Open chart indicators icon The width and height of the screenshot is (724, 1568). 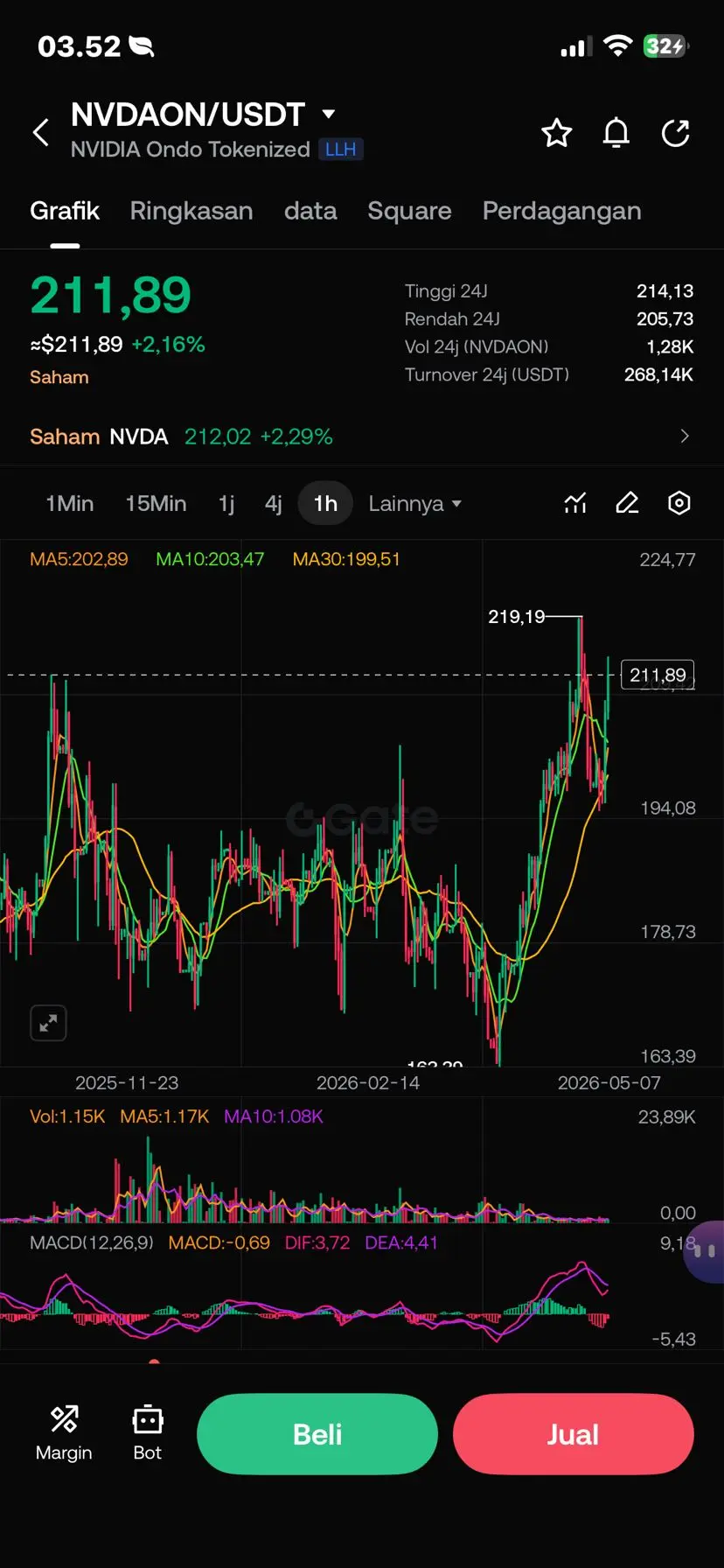[575, 503]
